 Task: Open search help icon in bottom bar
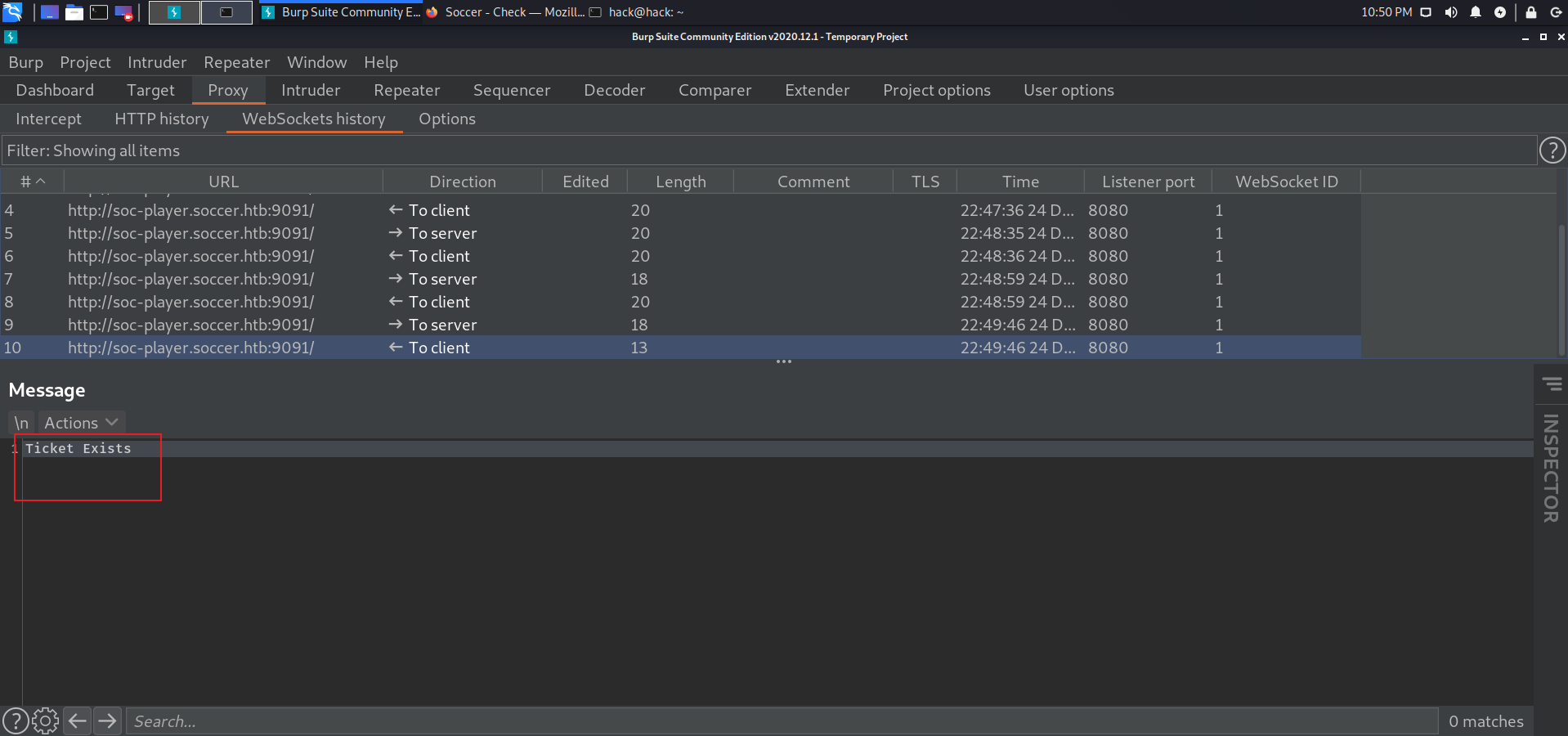(16, 721)
